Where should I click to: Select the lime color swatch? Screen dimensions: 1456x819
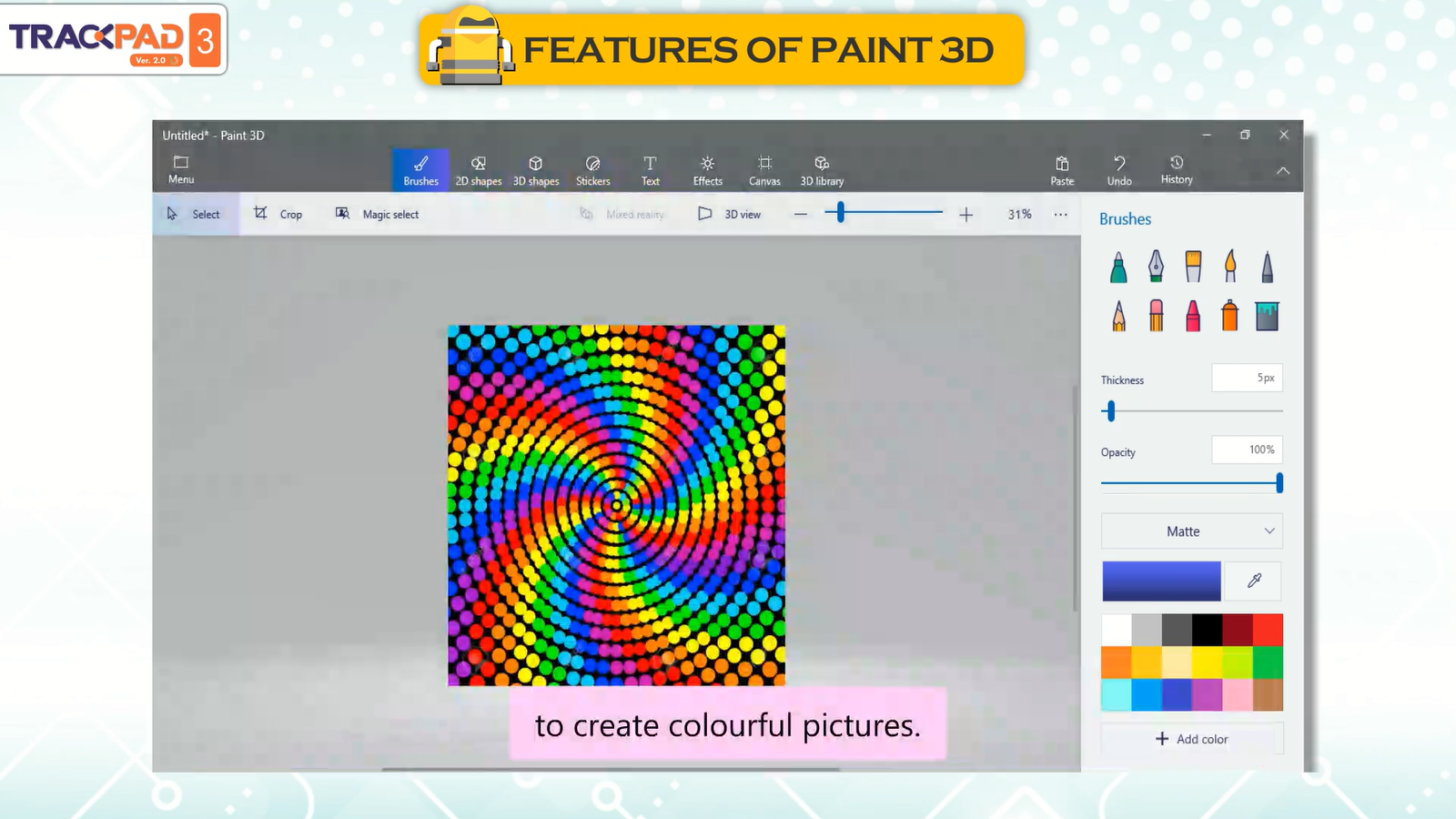(x=1238, y=662)
